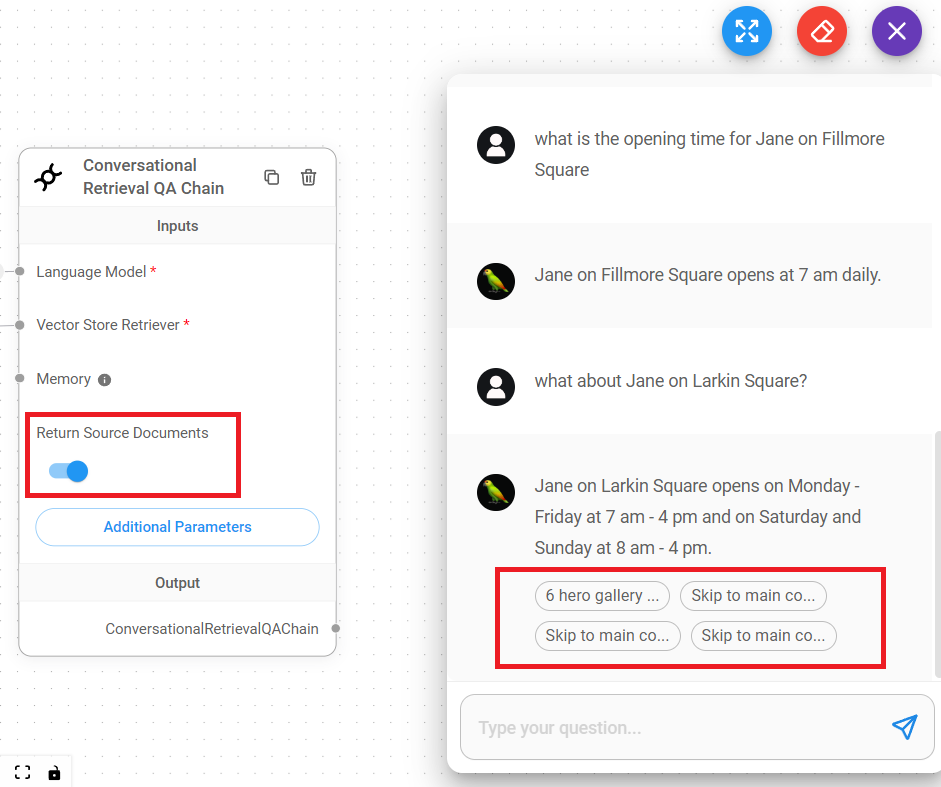
Task: Open the bottom-right "Skip to main co..." source
Action: point(763,636)
